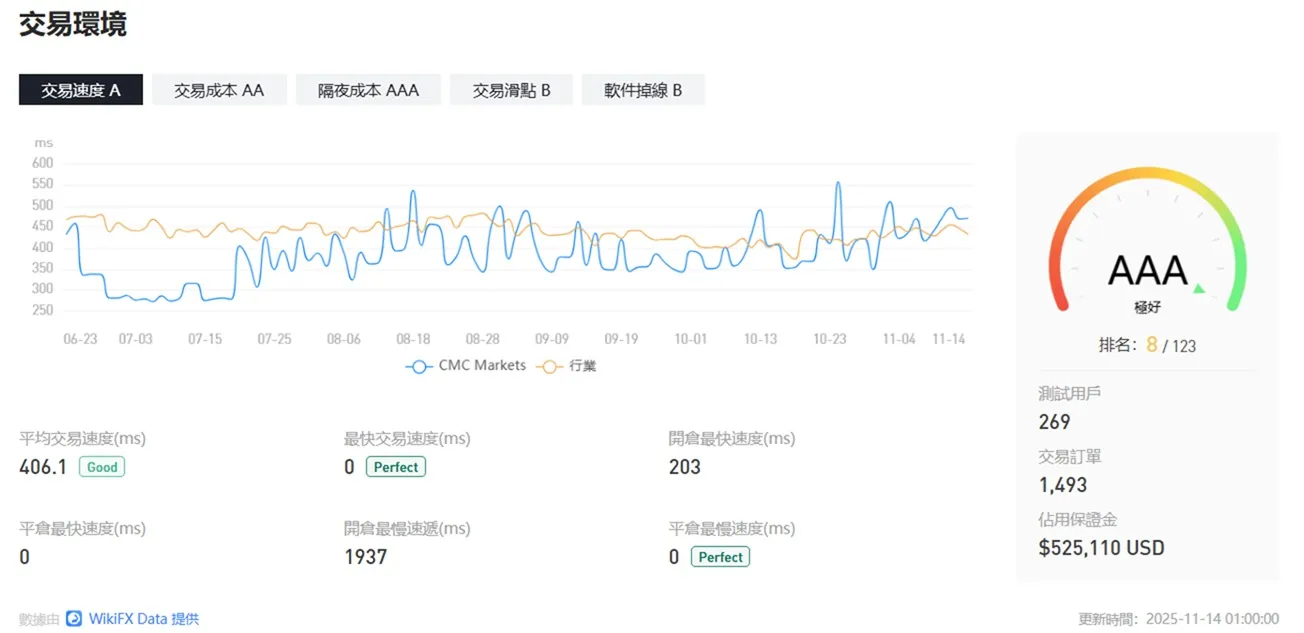Click the 佔用保證金 label

click(1078, 519)
